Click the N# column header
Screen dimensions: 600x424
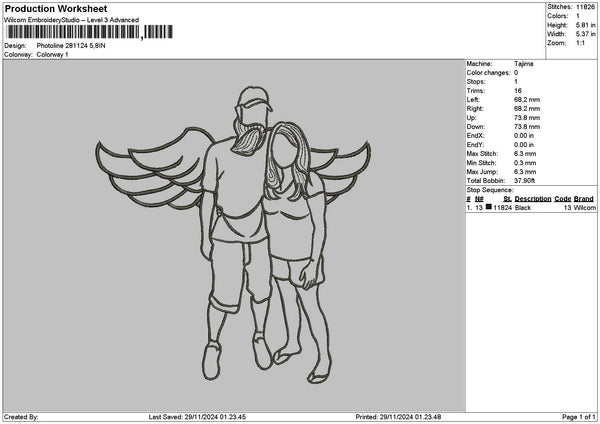479,199
